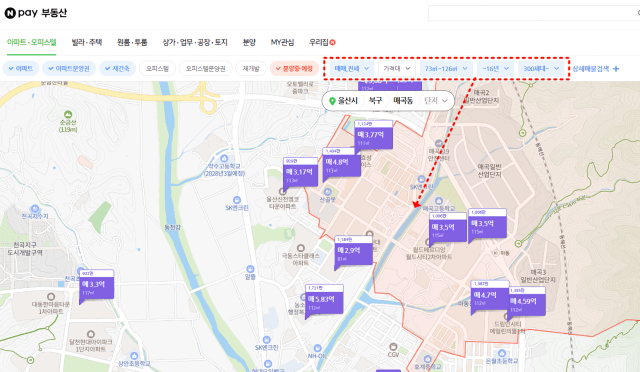640x372 pixels.
Task: Click the 순금산 mountain icon
Action: coord(68,114)
